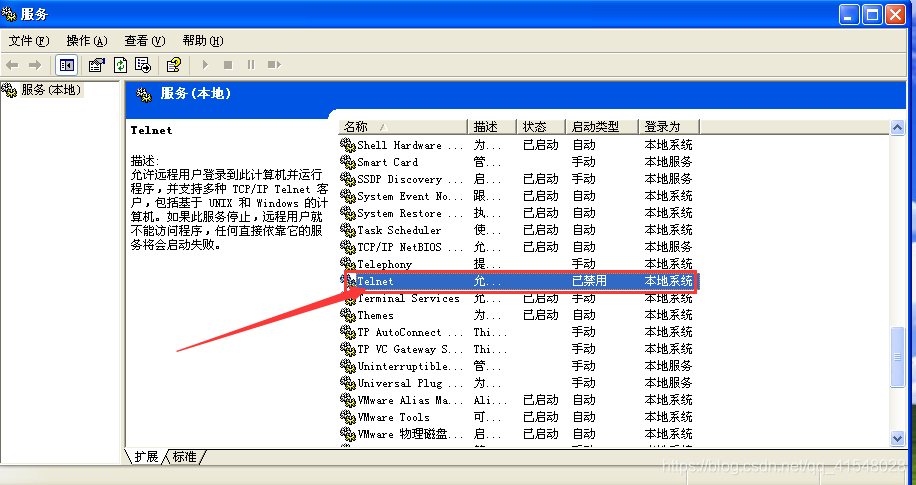
Task: Click 手动 startup type of Smart Card row
Action: [x=584, y=162]
